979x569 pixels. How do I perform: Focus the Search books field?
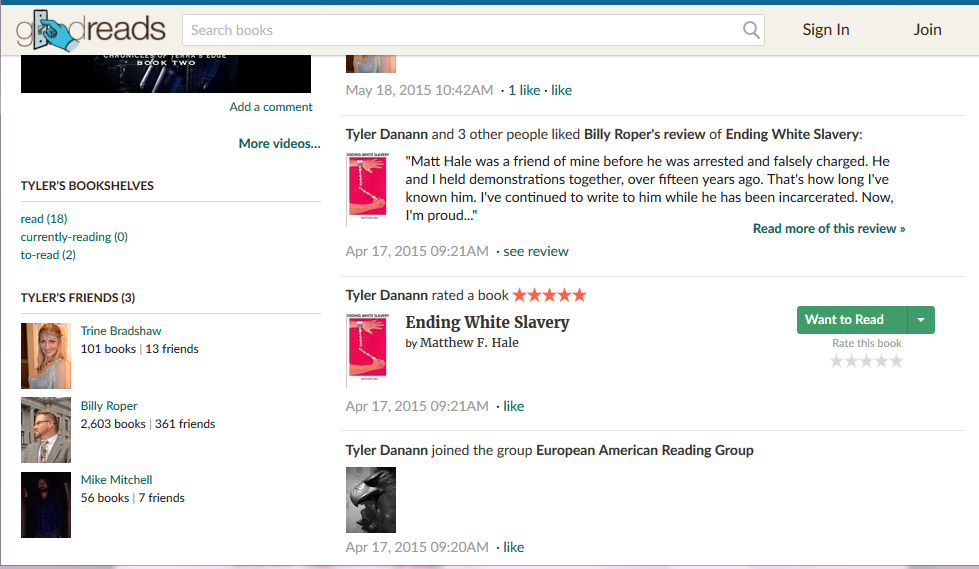[473, 30]
